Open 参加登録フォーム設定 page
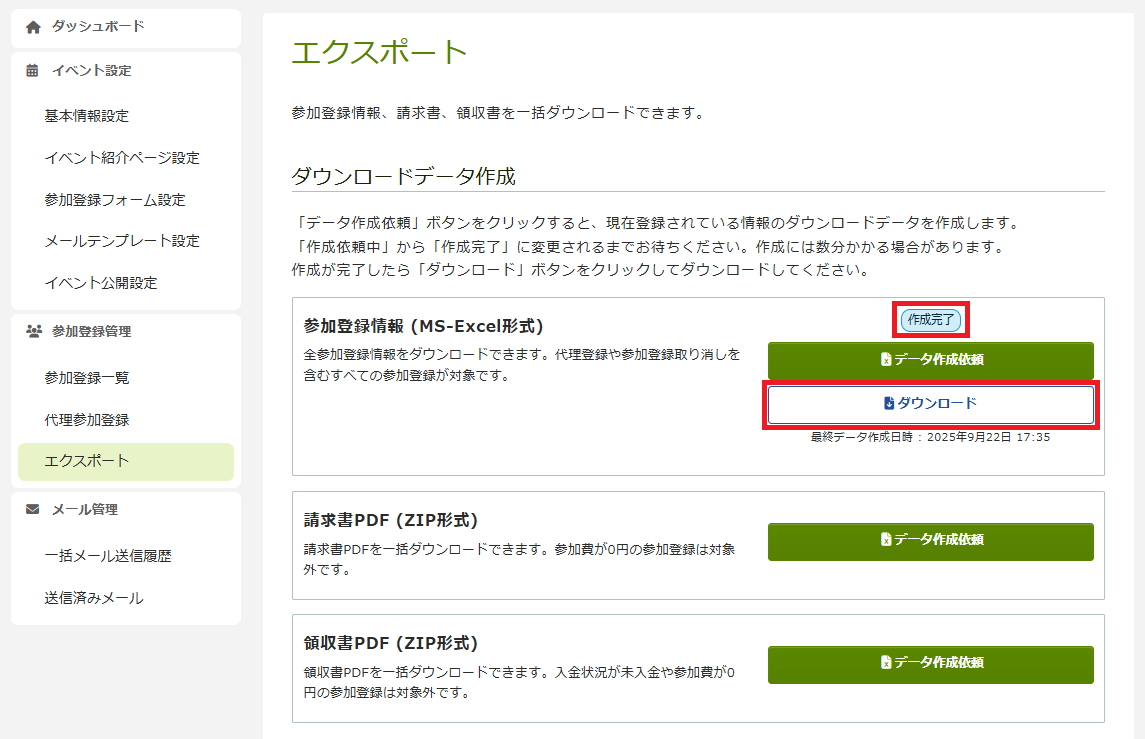 pyautogui.click(x=115, y=200)
